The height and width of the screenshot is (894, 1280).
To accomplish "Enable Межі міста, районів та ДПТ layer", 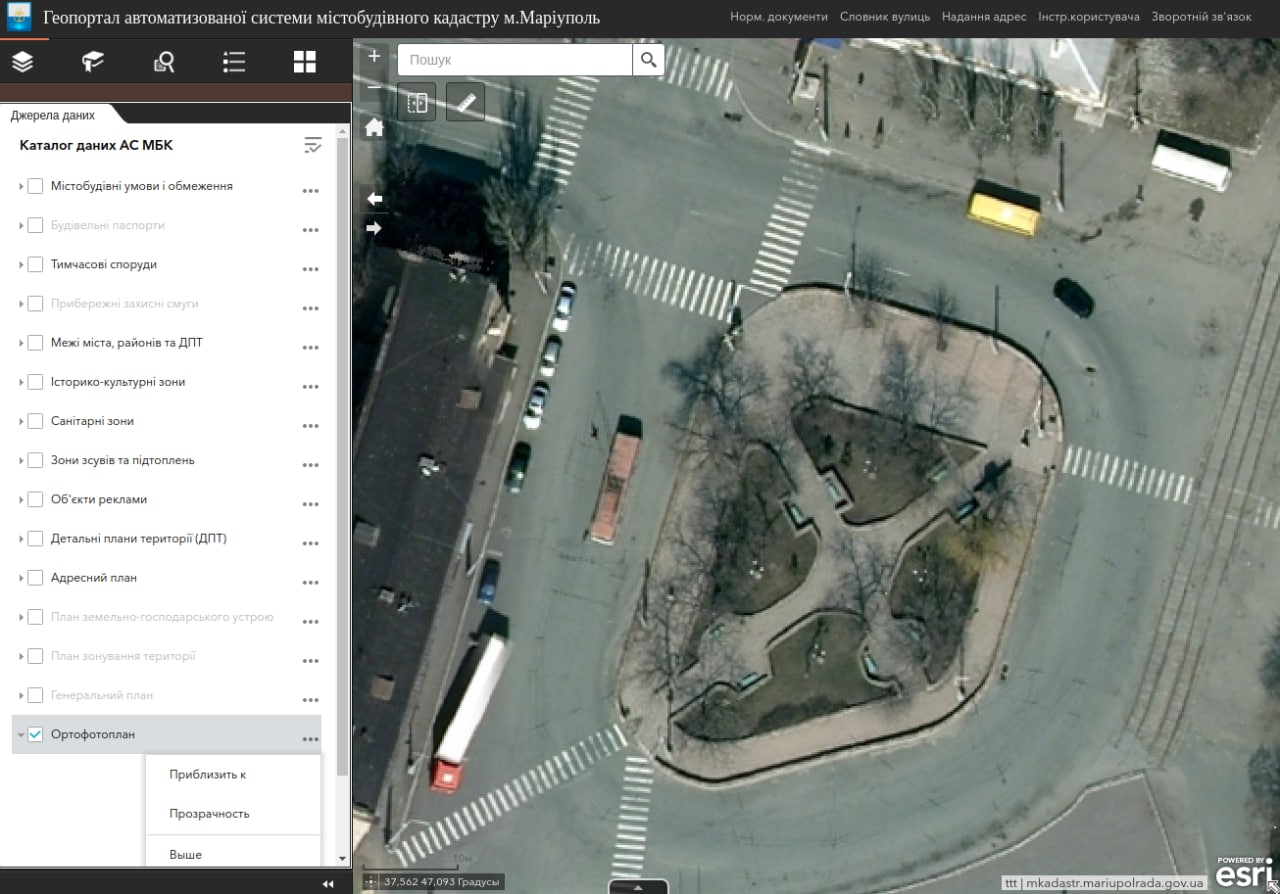I will click(35, 343).
